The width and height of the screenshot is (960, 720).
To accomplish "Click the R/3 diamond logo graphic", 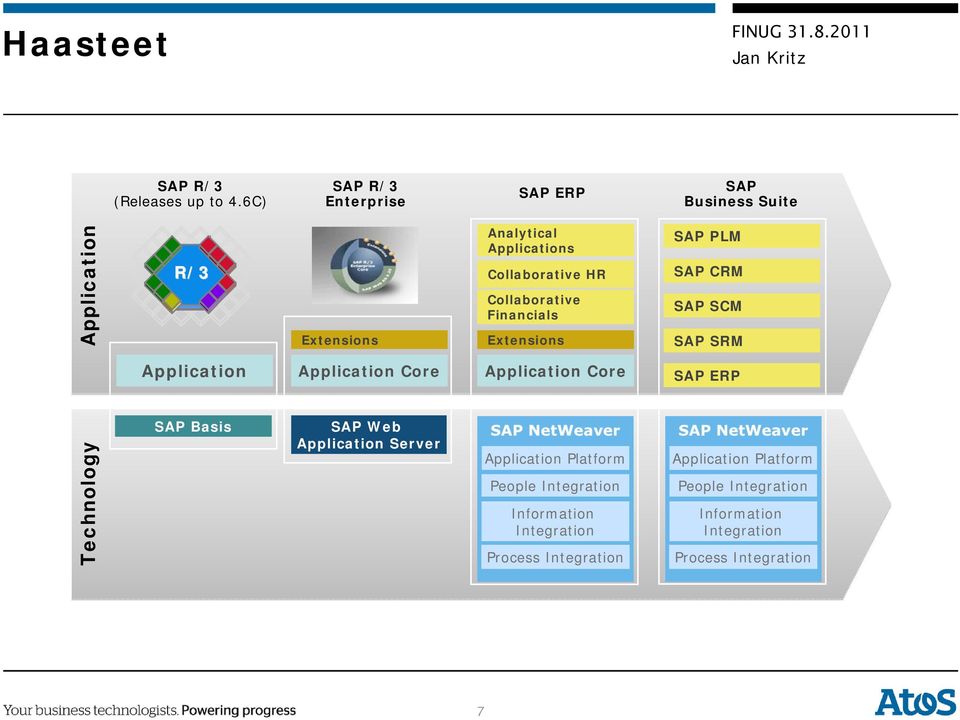I will (x=190, y=274).
